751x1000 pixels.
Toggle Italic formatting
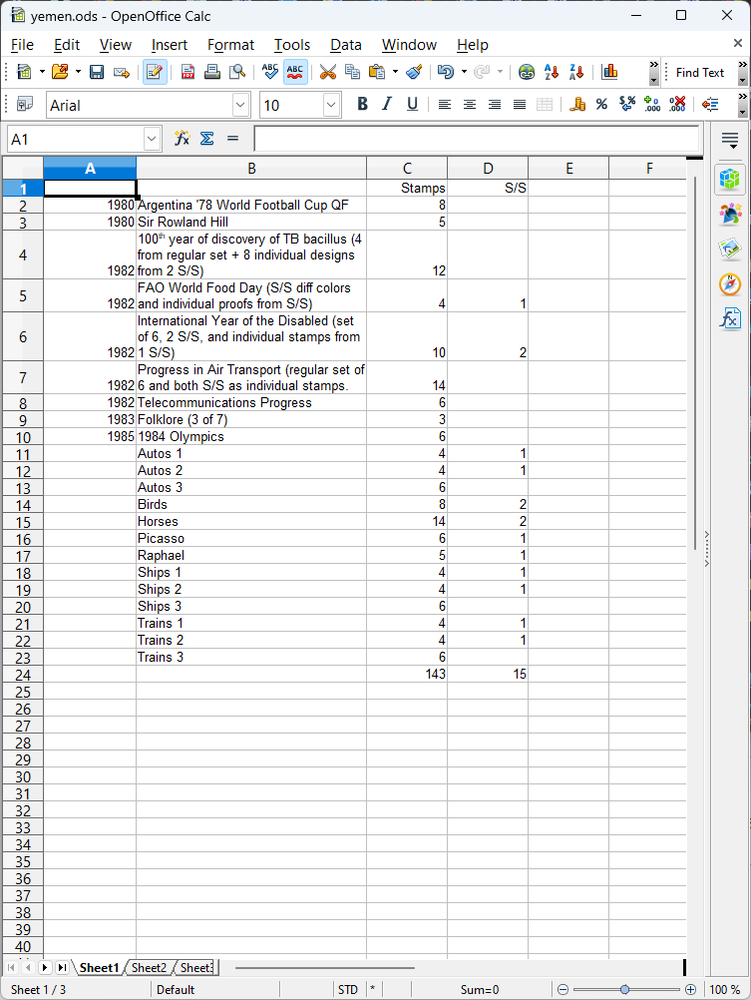(x=387, y=105)
